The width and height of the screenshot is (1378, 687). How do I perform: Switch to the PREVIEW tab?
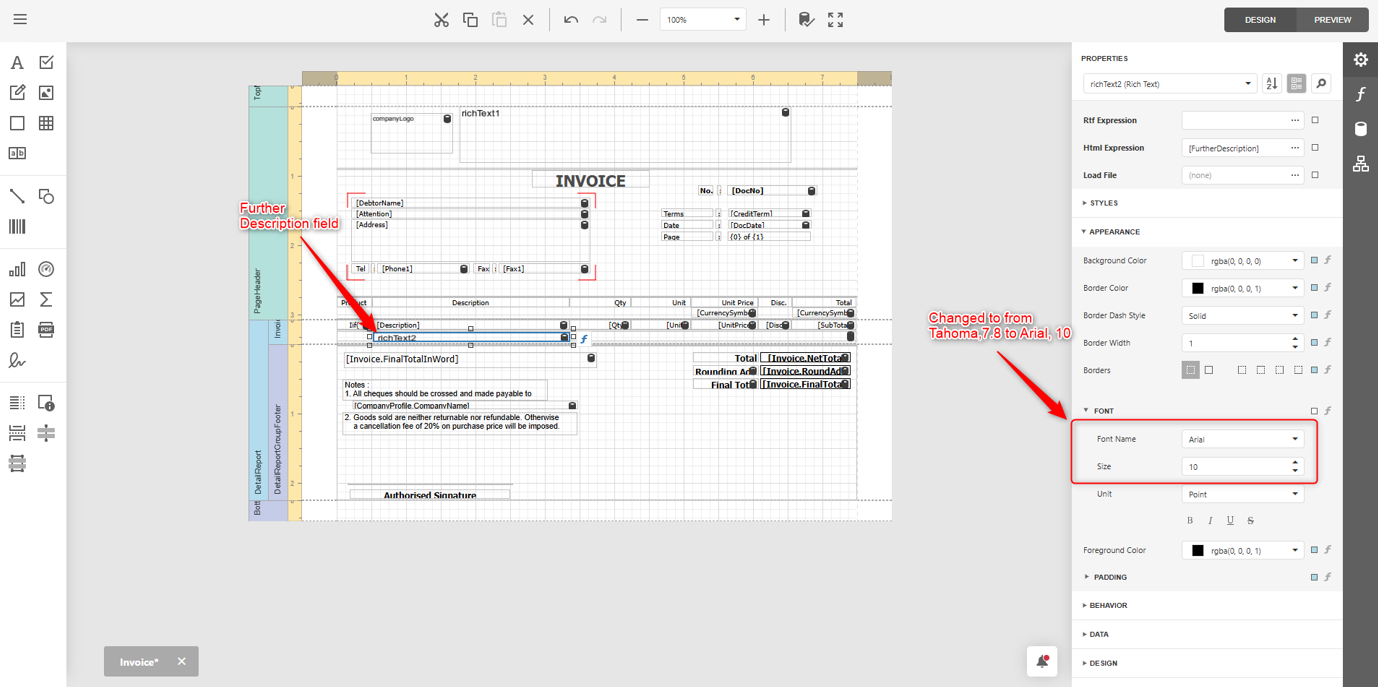point(1332,19)
